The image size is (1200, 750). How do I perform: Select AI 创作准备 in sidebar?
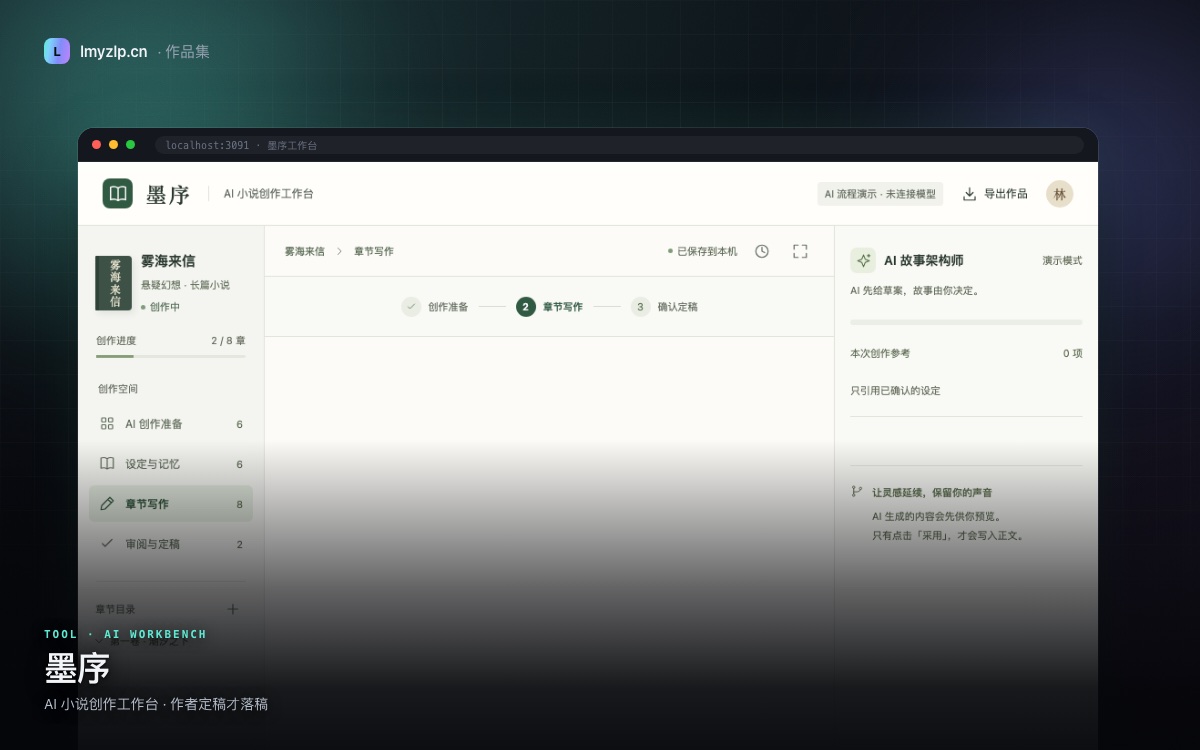[x=171, y=424]
